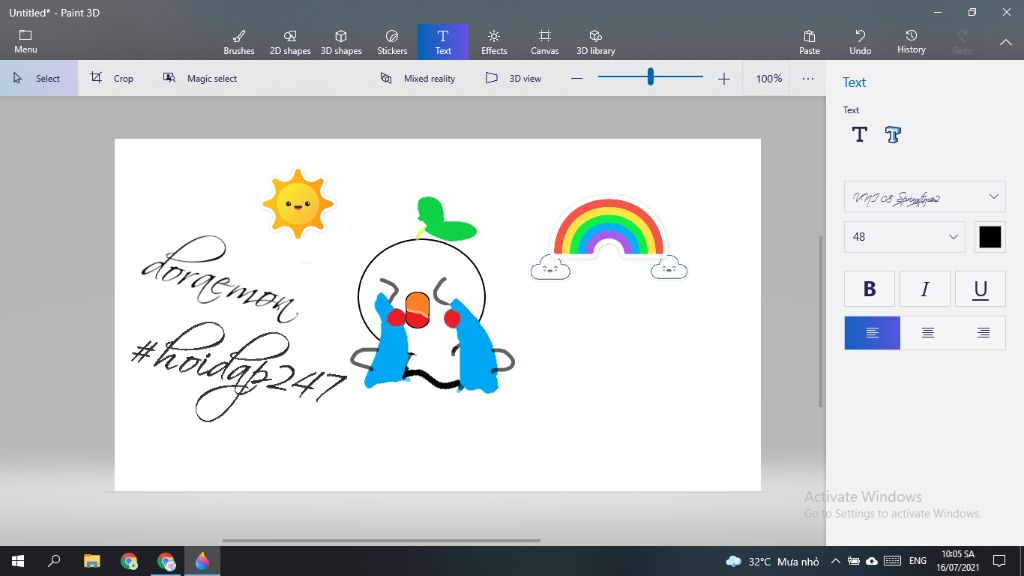Open File Explorer from taskbar
The height and width of the screenshot is (576, 1024).
[92, 561]
